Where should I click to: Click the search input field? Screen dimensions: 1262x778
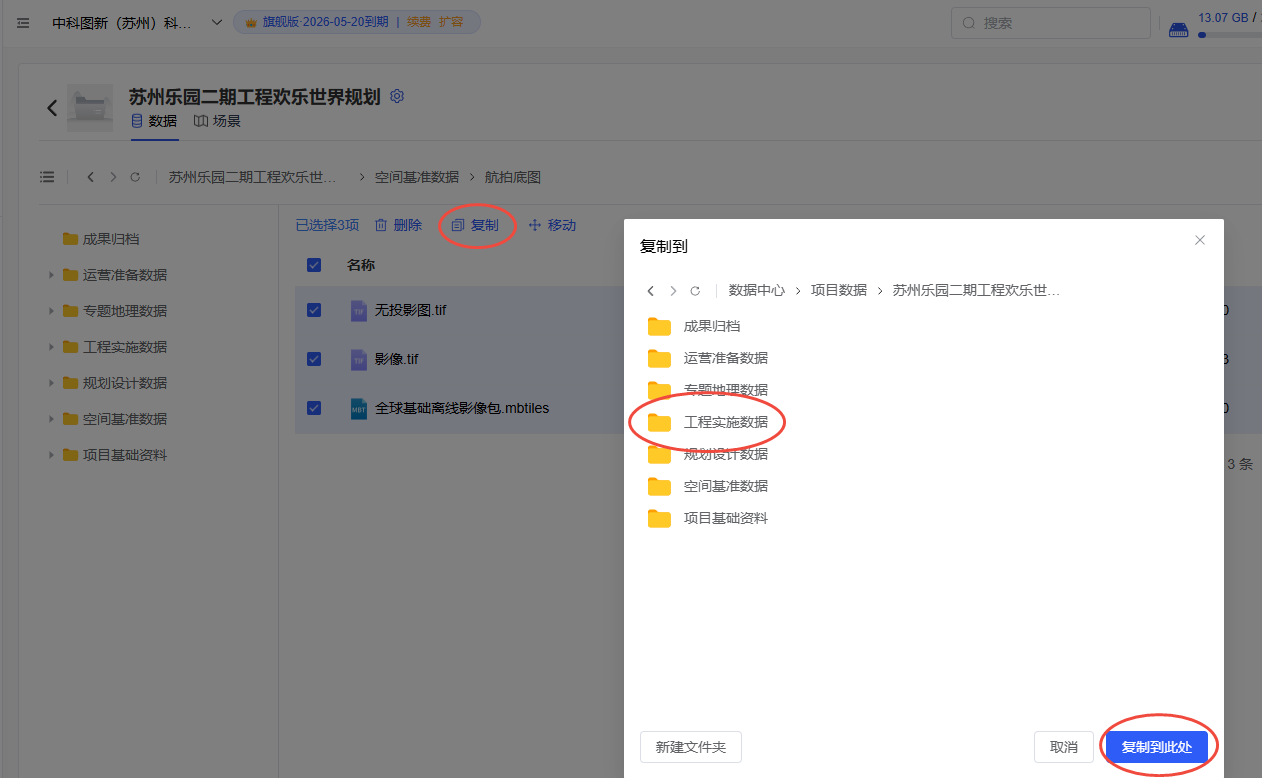[x=1050, y=22]
